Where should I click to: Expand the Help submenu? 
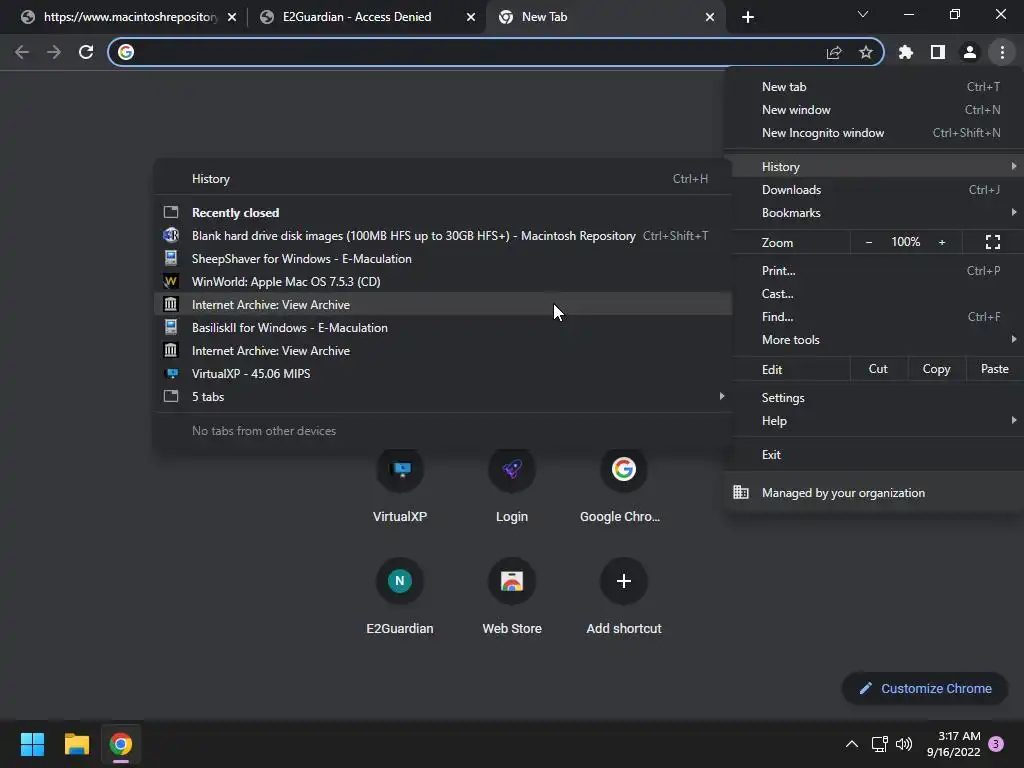click(874, 421)
